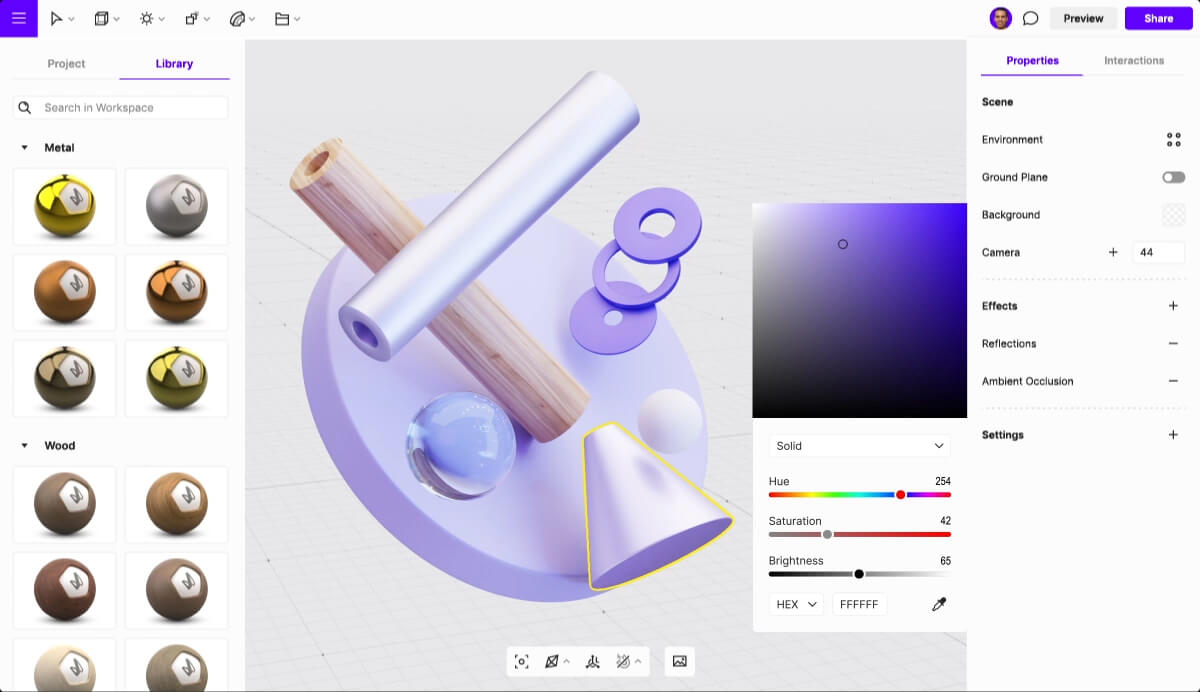Screen dimensions: 1200x692
Task: Open the 3D objects tool
Action: click(x=101, y=18)
